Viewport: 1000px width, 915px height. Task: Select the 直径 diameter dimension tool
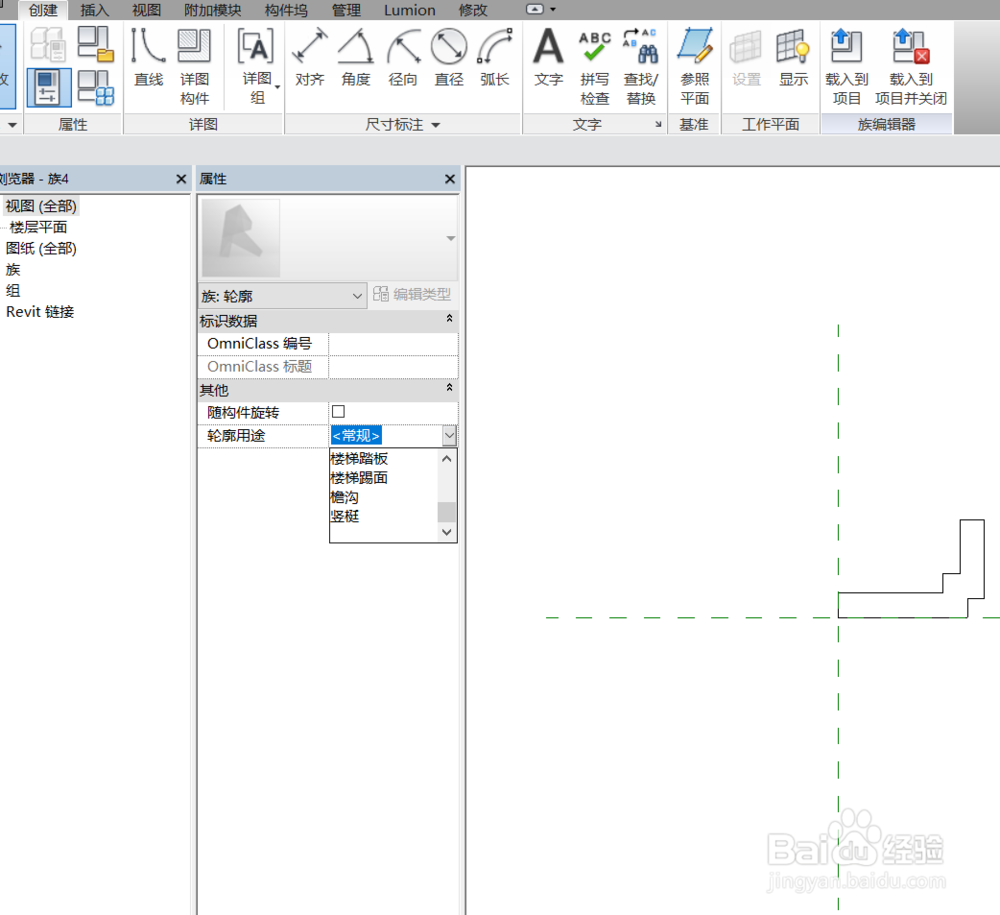click(449, 57)
